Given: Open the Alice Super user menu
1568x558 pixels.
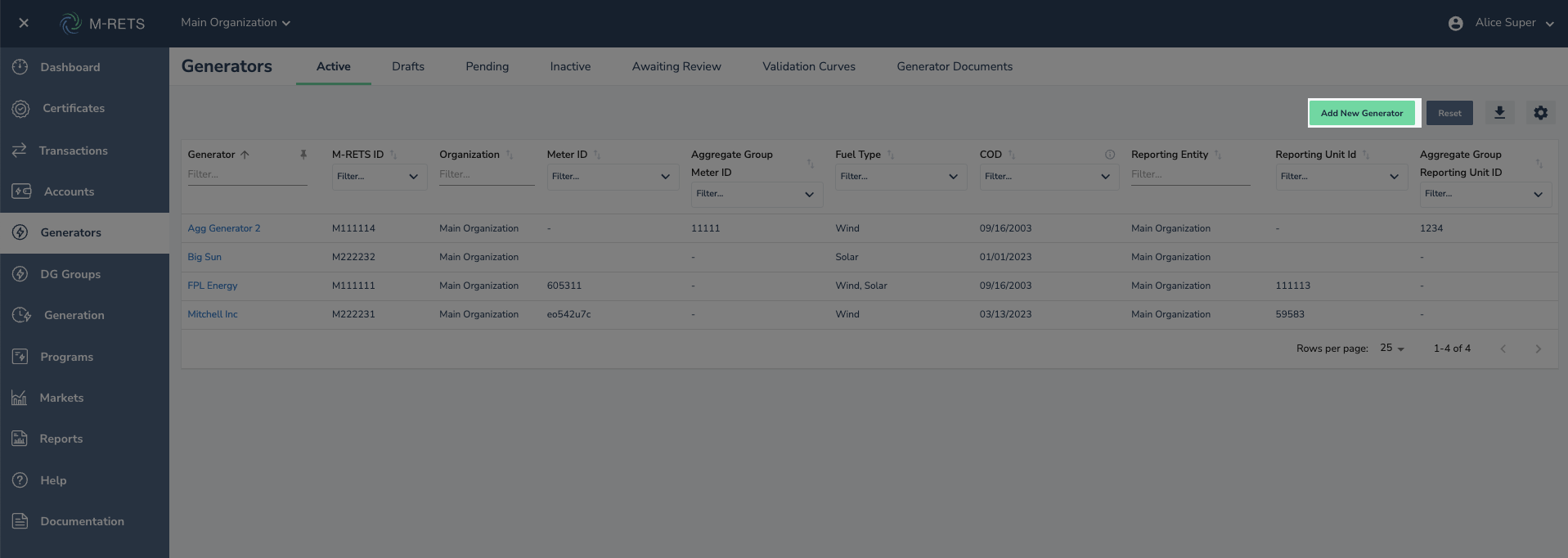Looking at the screenshot, I should pyautogui.click(x=1501, y=23).
